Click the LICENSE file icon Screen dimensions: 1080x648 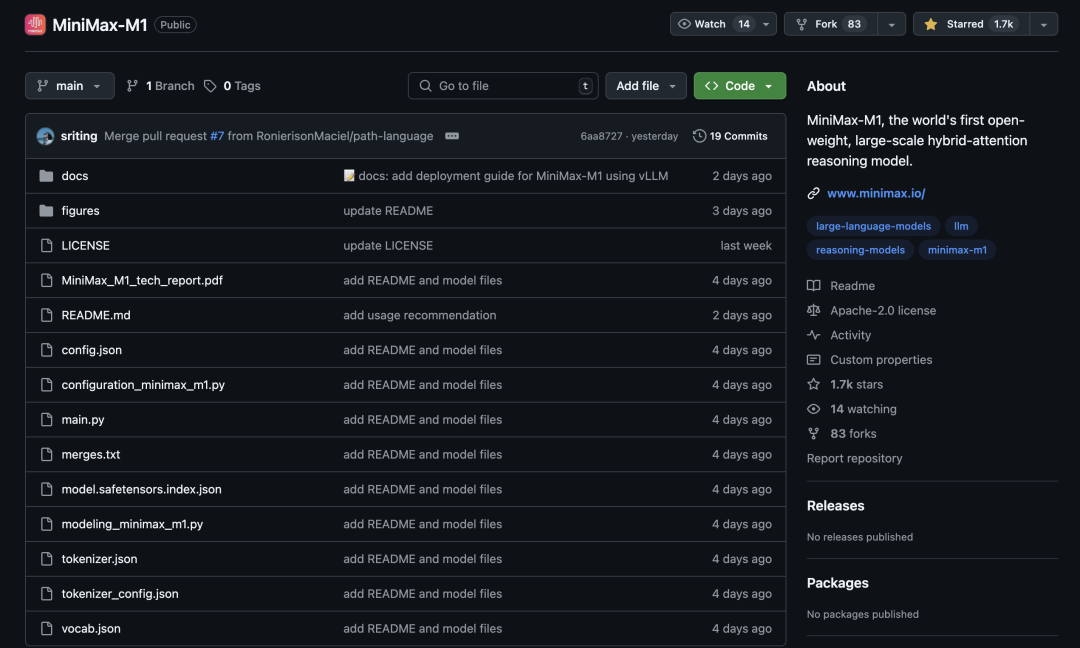(x=46, y=246)
